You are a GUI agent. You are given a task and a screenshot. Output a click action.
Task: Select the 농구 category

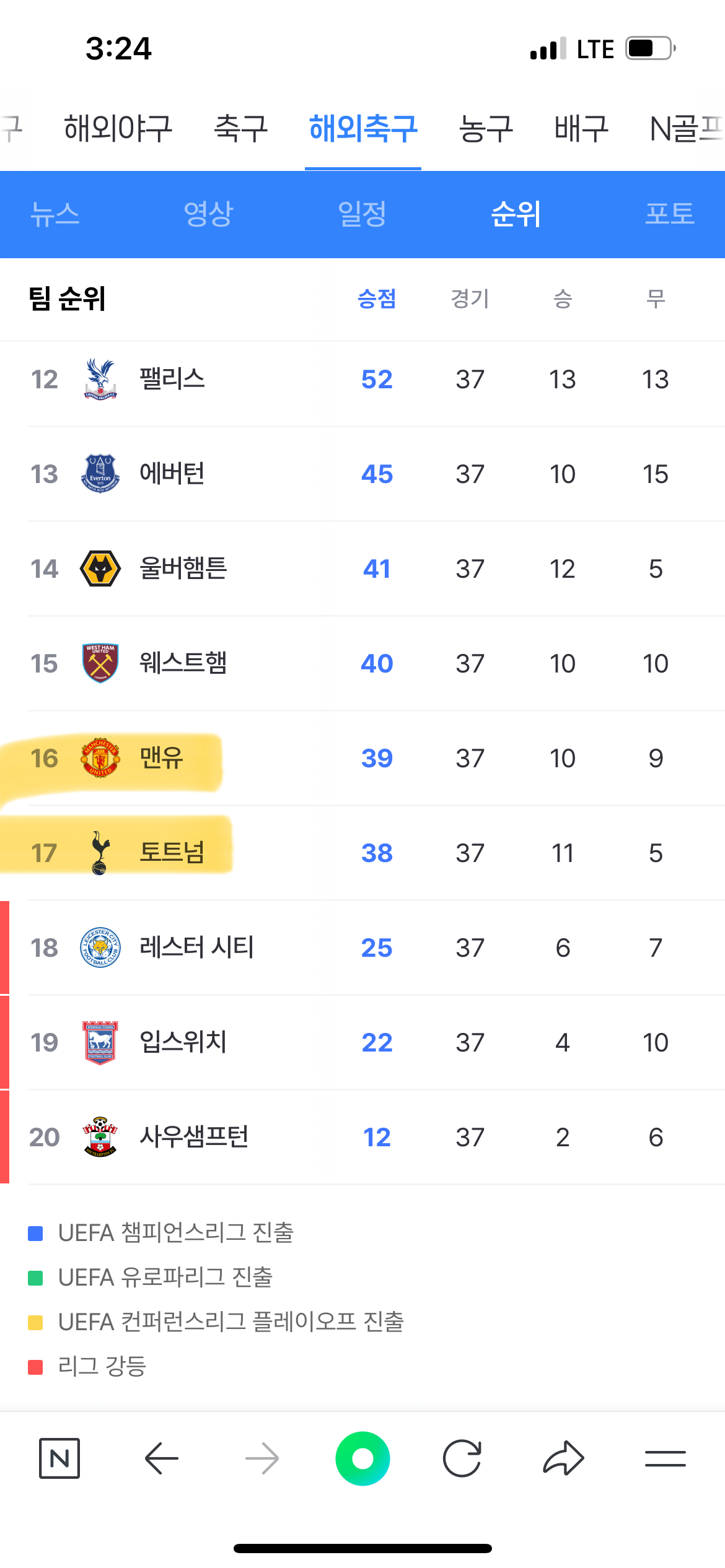(486, 128)
